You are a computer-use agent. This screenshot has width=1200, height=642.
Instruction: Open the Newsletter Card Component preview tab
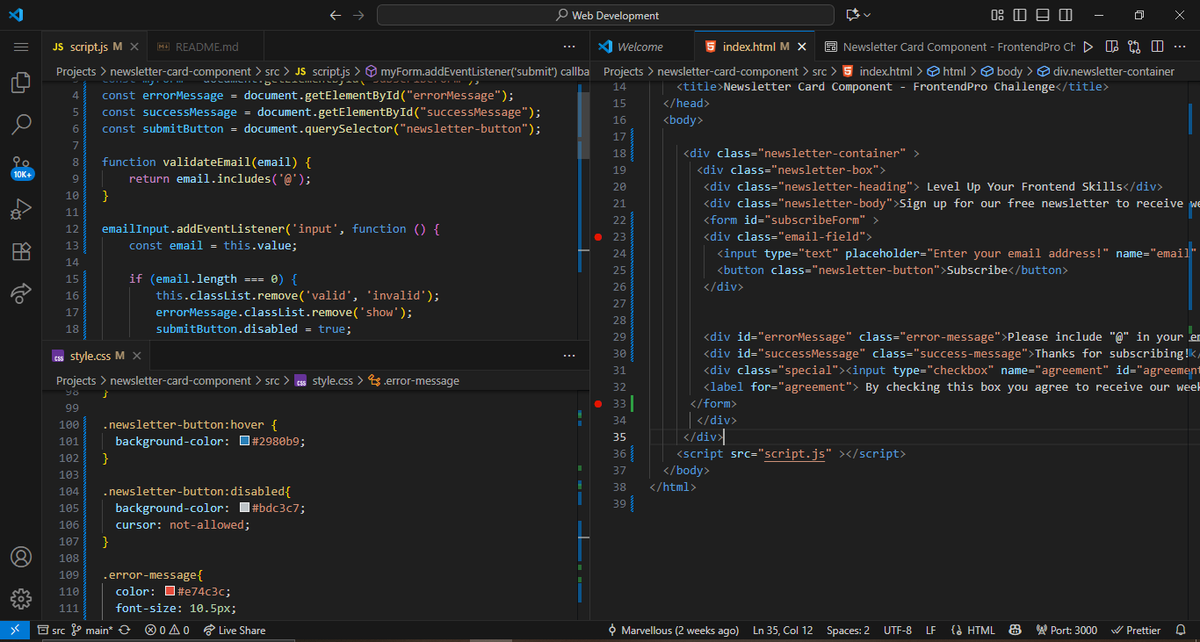(949, 47)
